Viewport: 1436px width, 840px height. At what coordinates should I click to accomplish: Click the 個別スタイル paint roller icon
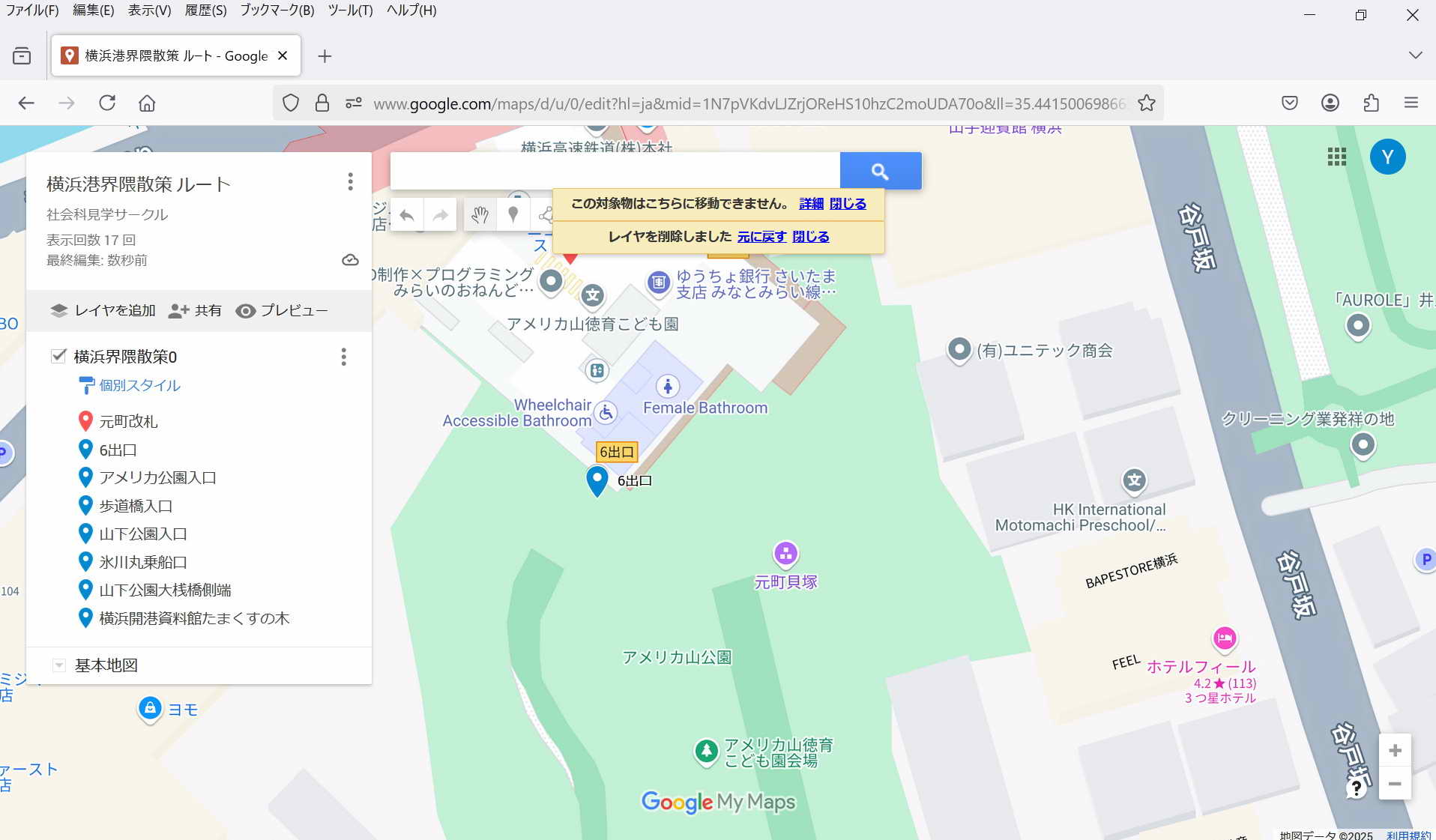pos(86,385)
